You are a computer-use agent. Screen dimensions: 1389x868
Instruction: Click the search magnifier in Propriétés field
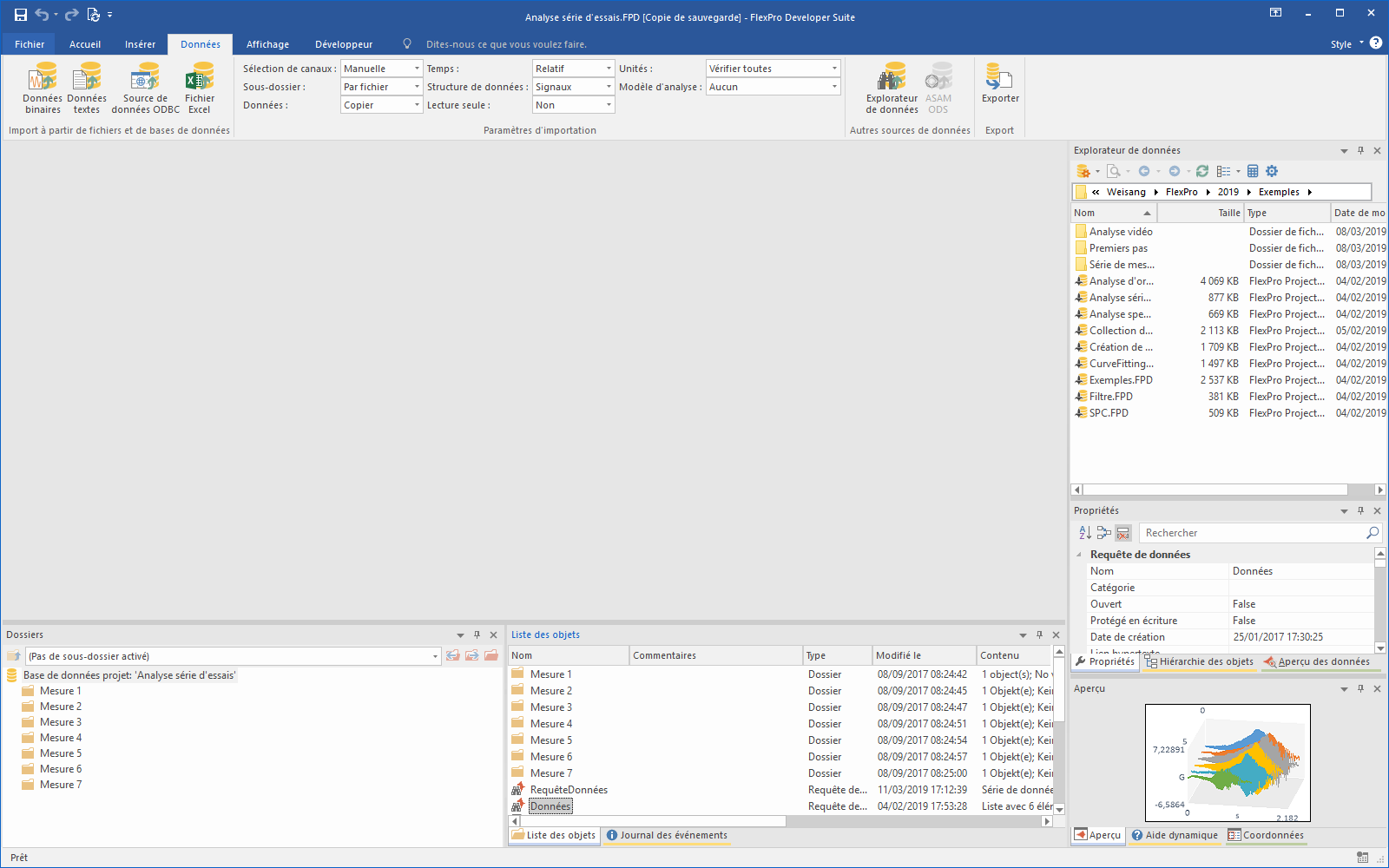coord(1373,533)
